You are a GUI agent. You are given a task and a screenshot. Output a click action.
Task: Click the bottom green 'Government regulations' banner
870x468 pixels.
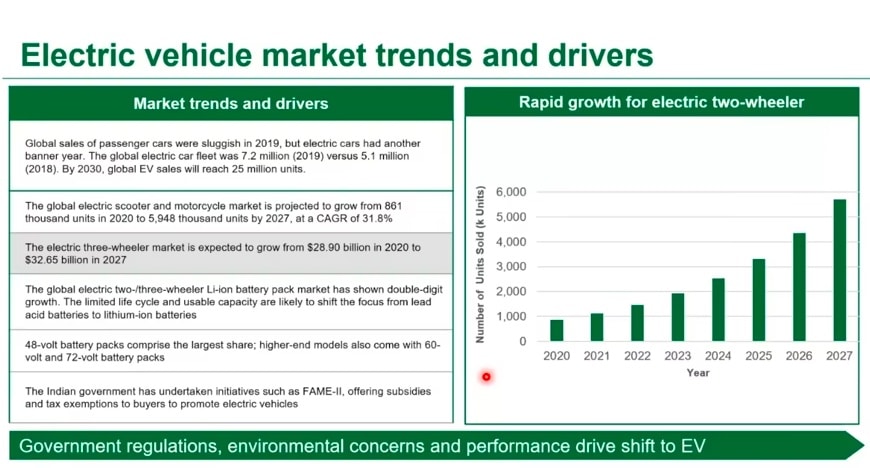[430, 445]
